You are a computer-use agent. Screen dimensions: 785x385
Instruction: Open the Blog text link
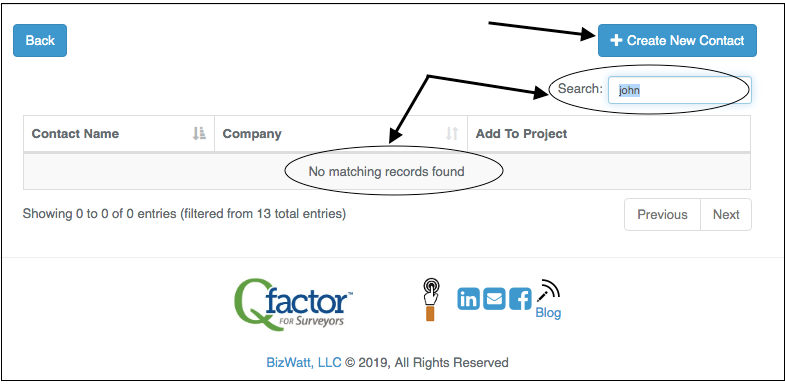coord(548,313)
